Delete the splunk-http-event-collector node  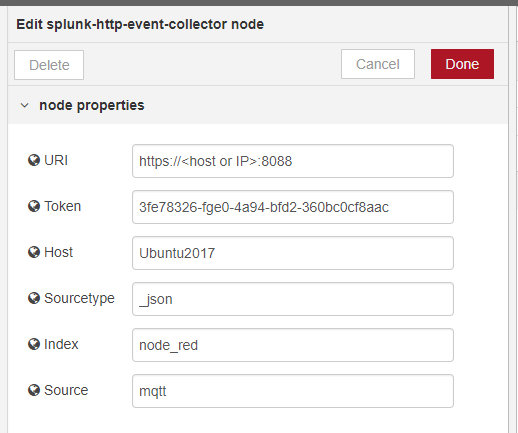49,65
